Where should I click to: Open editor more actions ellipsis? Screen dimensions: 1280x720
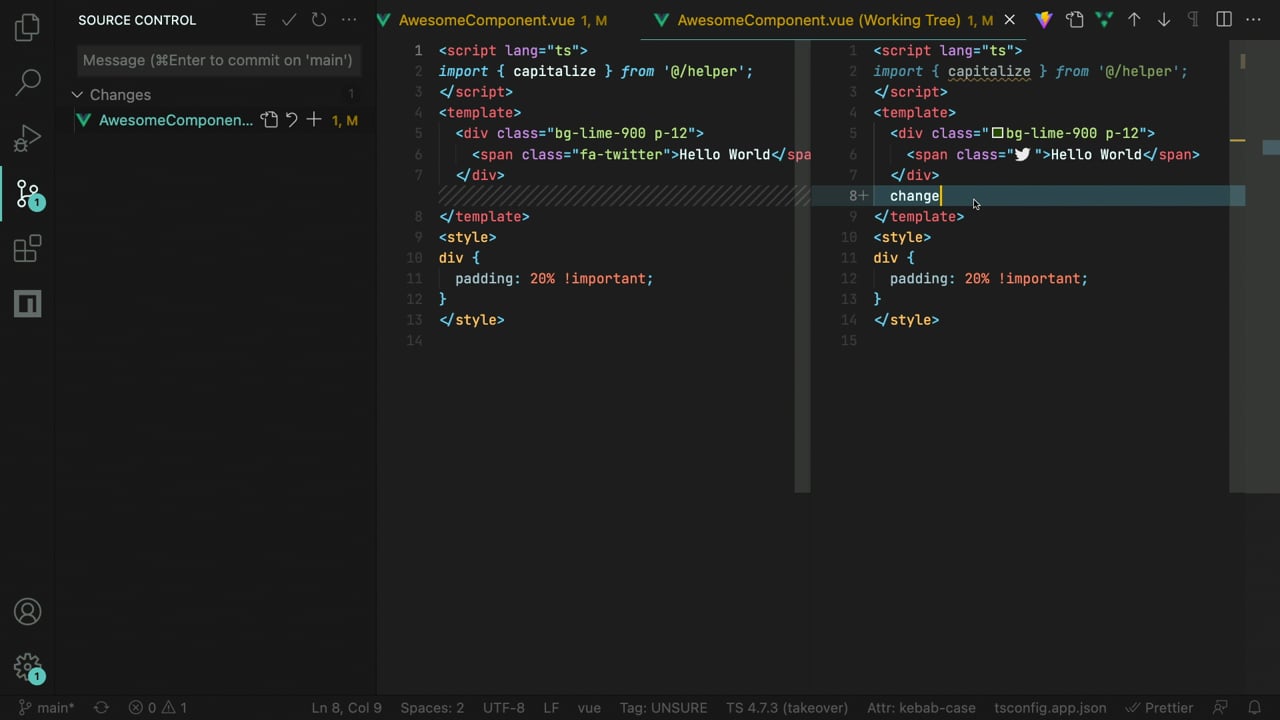(x=1253, y=20)
